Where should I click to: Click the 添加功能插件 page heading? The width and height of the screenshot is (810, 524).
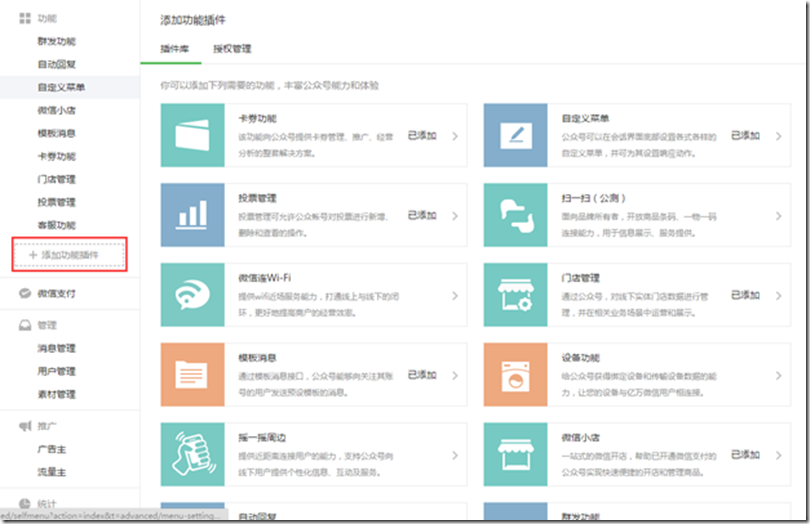coord(193,20)
